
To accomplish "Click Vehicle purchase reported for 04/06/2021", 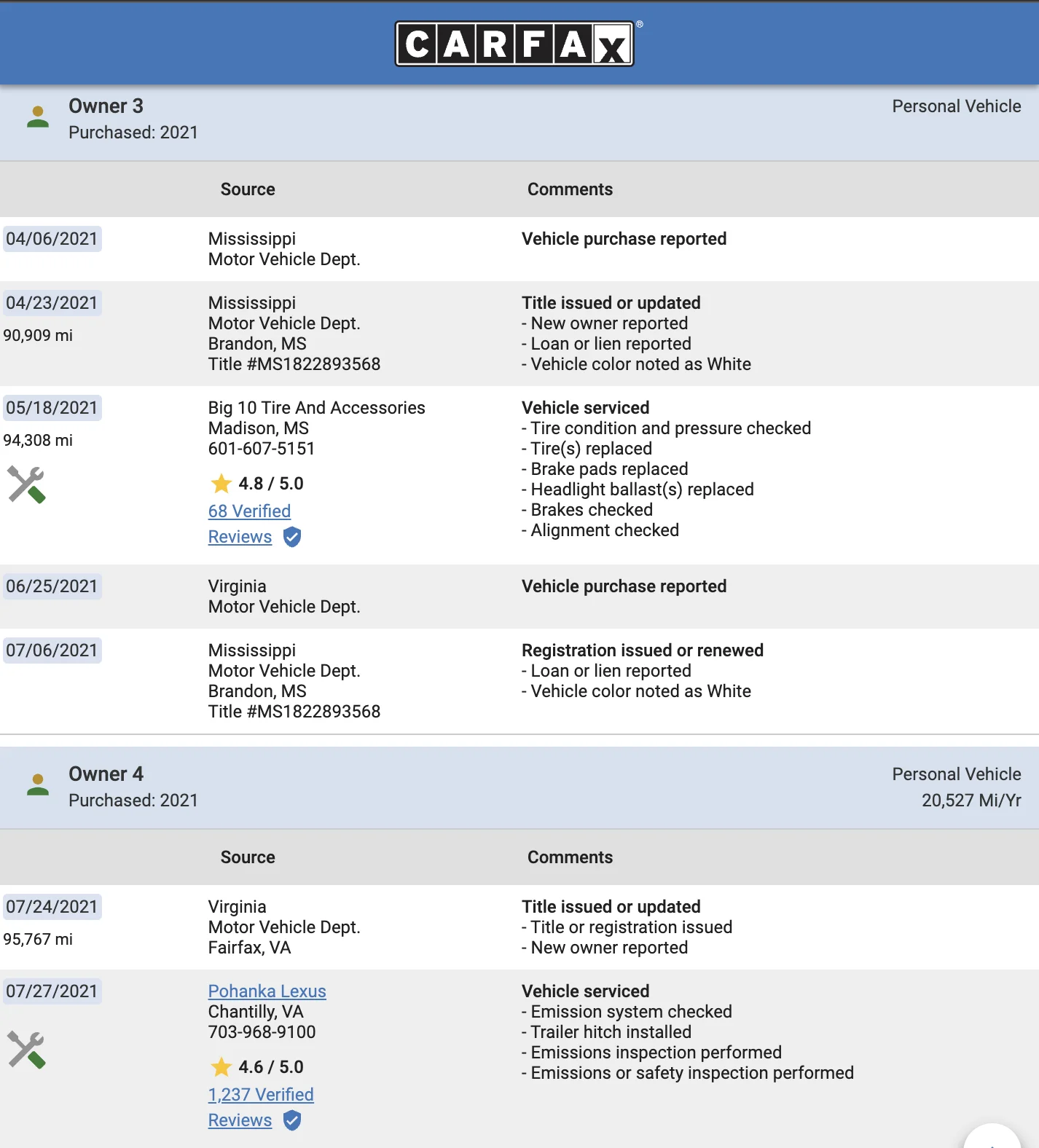I will [x=624, y=239].
